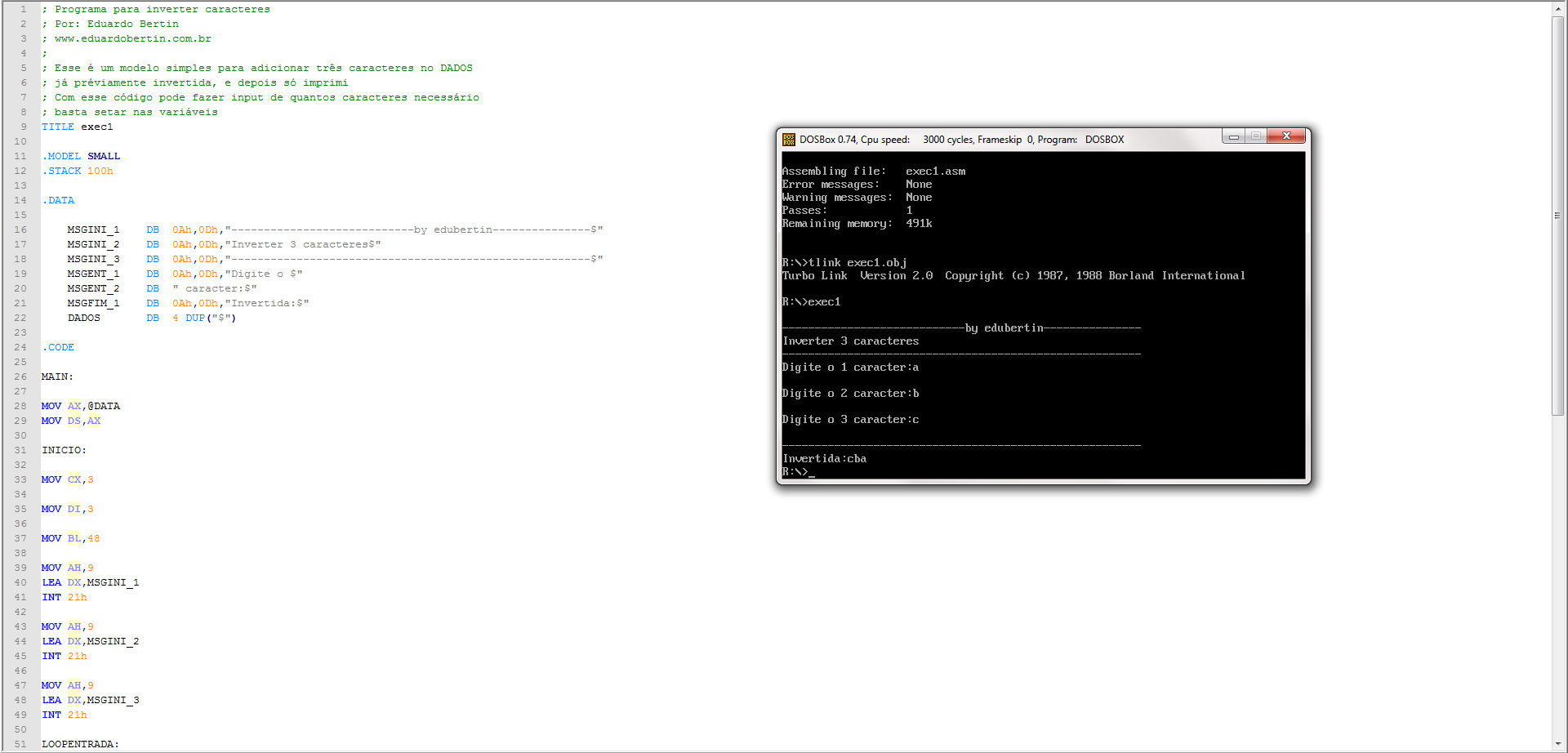Click the INICIO: label in code
1568x753 pixels.
tap(64, 450)
